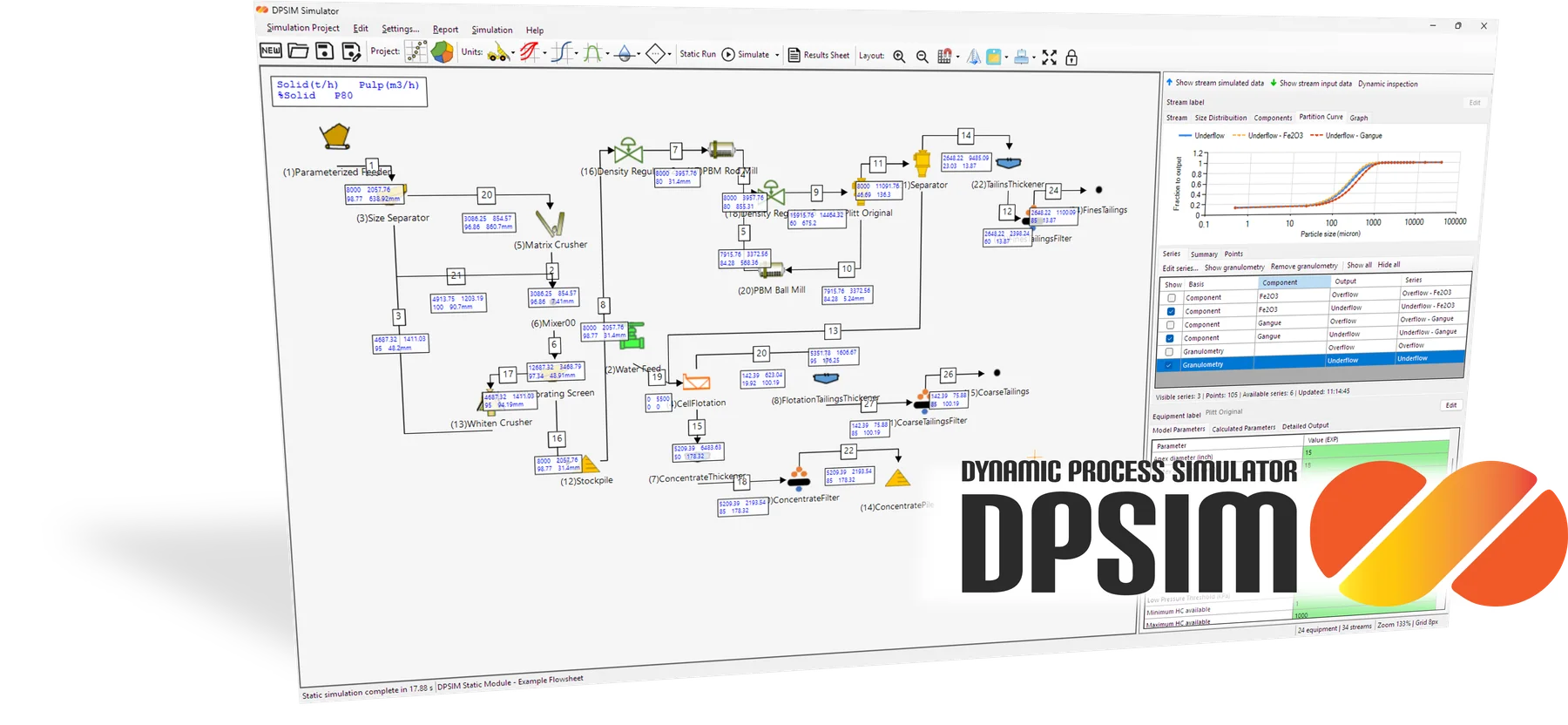Viewport: 1568px width, 725px height.
Task: Click the yellow loader Units icon
Action: tap(497, 53)
